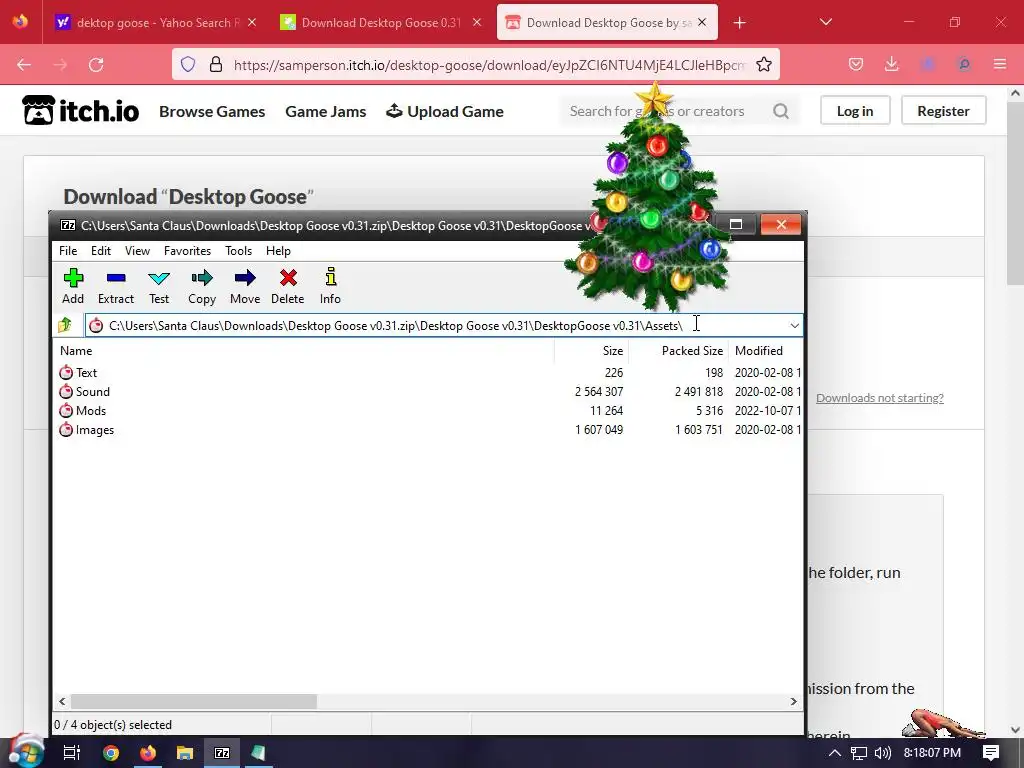The height and width of the screenshot is (768, 1024).
Task: Open Browse Games on itch.io
Action: coord(212,112)
